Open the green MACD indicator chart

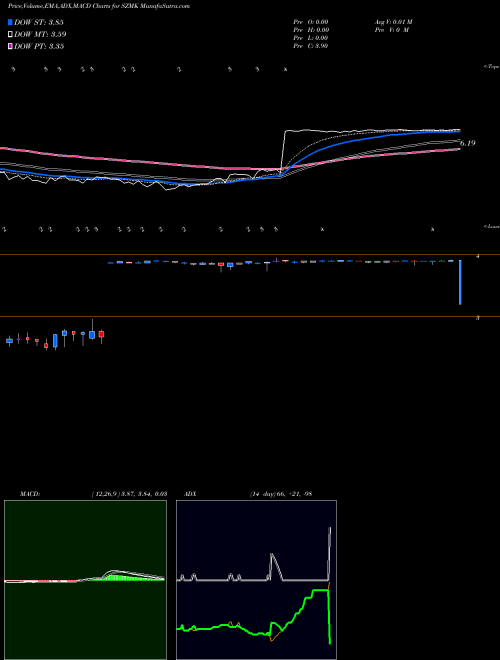(85, 580)
